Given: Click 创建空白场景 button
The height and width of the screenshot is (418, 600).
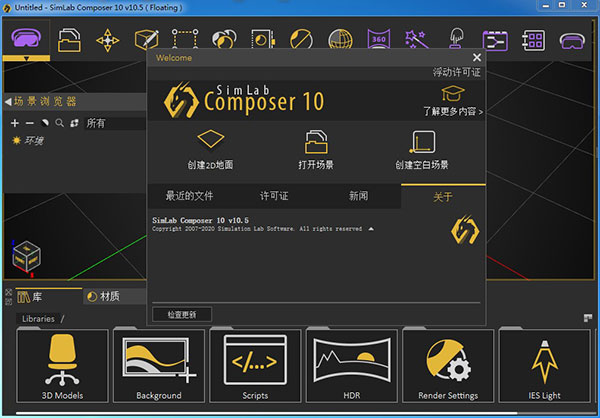Looking at the screenshot, I should [x=422, y=150].
